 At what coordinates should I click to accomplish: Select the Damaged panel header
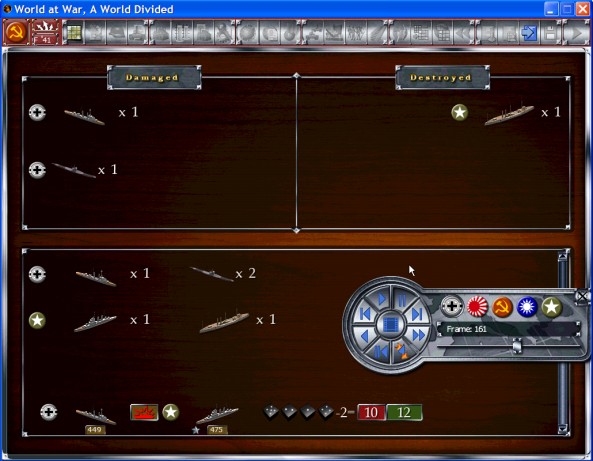coord(154,78)
